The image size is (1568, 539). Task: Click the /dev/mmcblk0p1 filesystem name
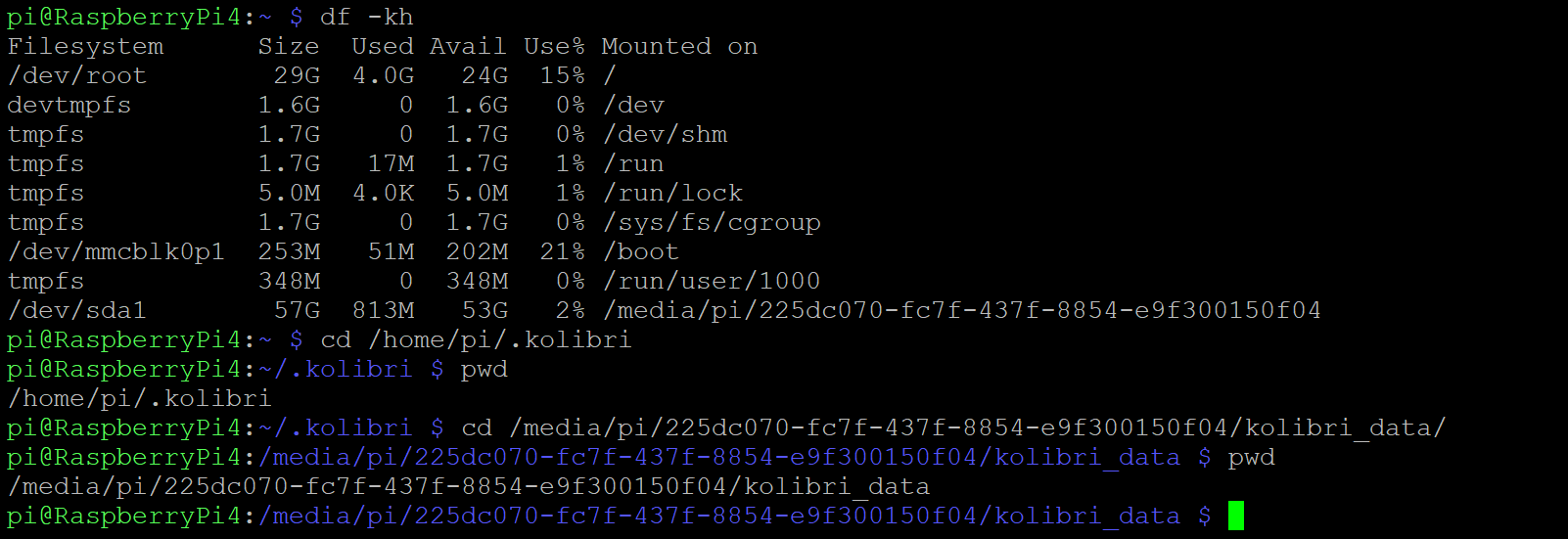pos(115,251)
